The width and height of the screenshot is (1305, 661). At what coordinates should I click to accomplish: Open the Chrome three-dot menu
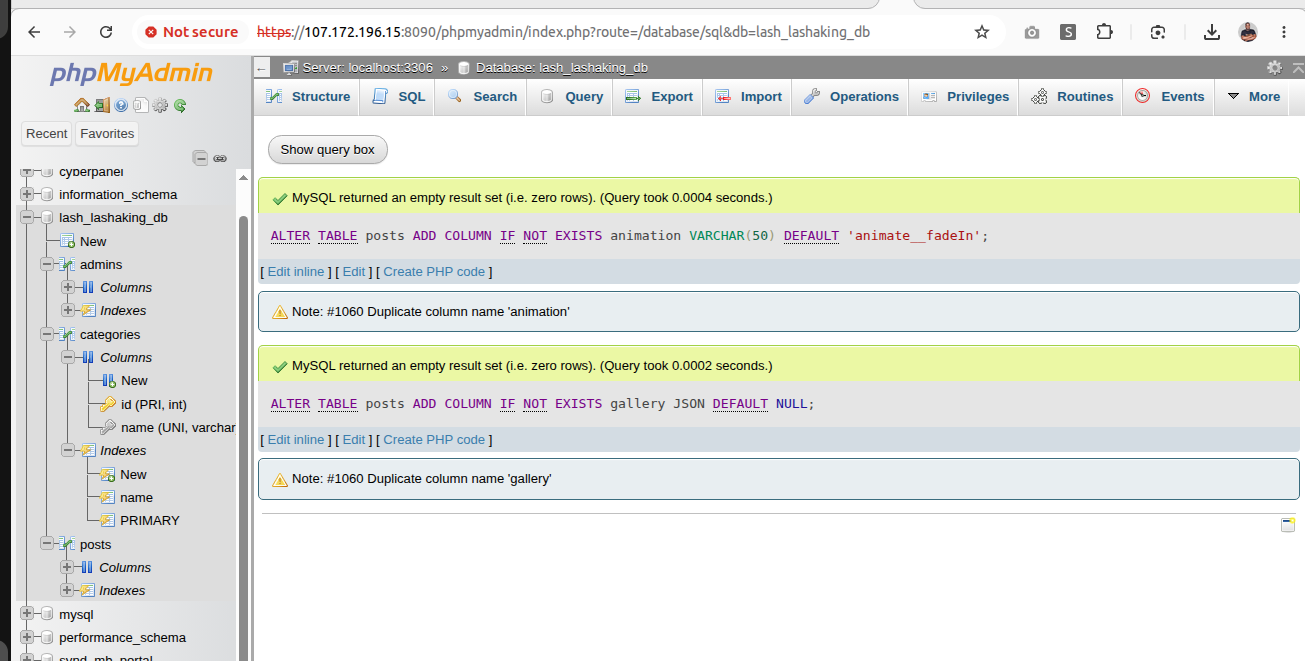point(1284,32)
